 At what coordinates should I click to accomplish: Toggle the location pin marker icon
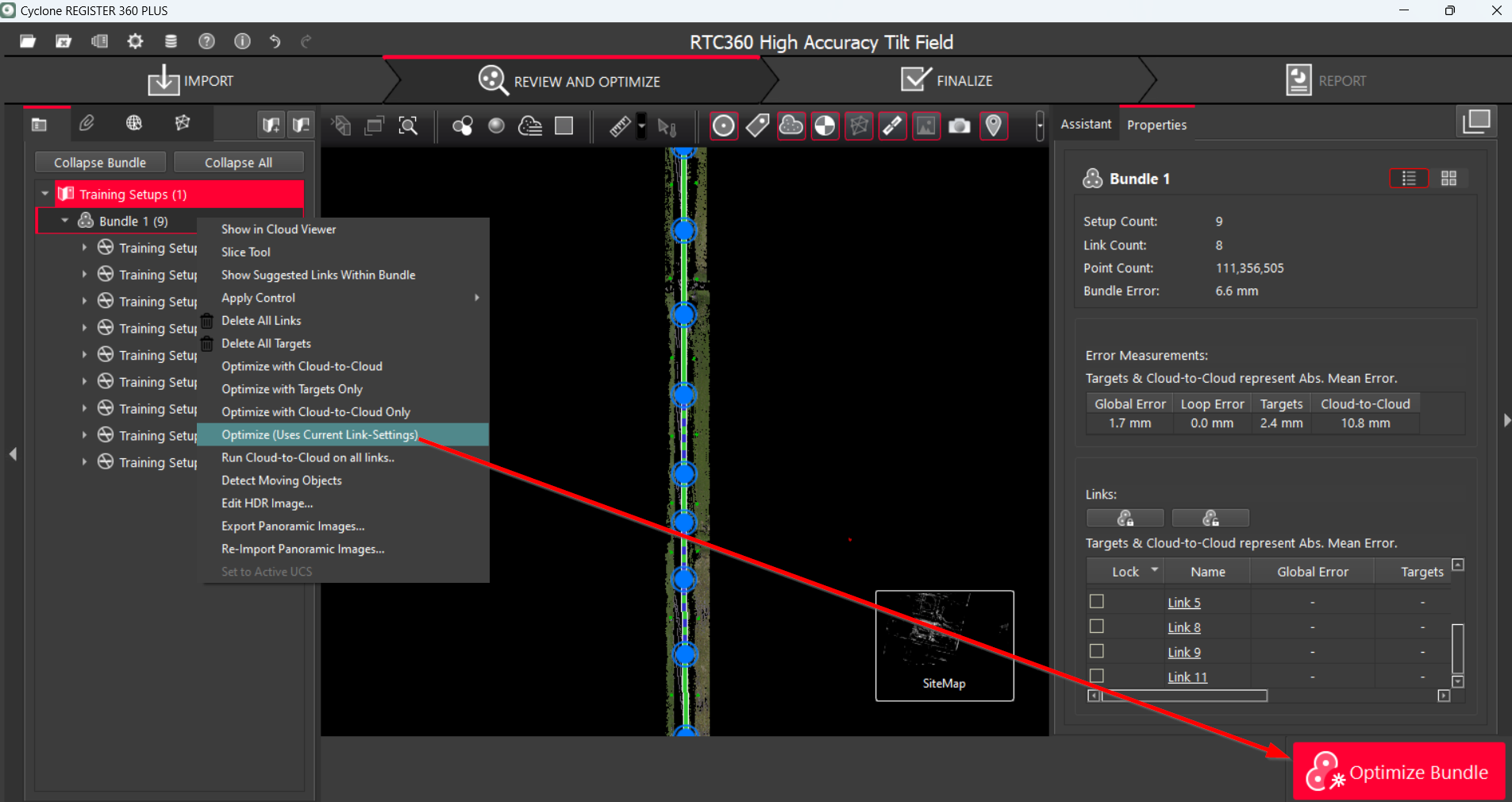(x=993, y=126)
